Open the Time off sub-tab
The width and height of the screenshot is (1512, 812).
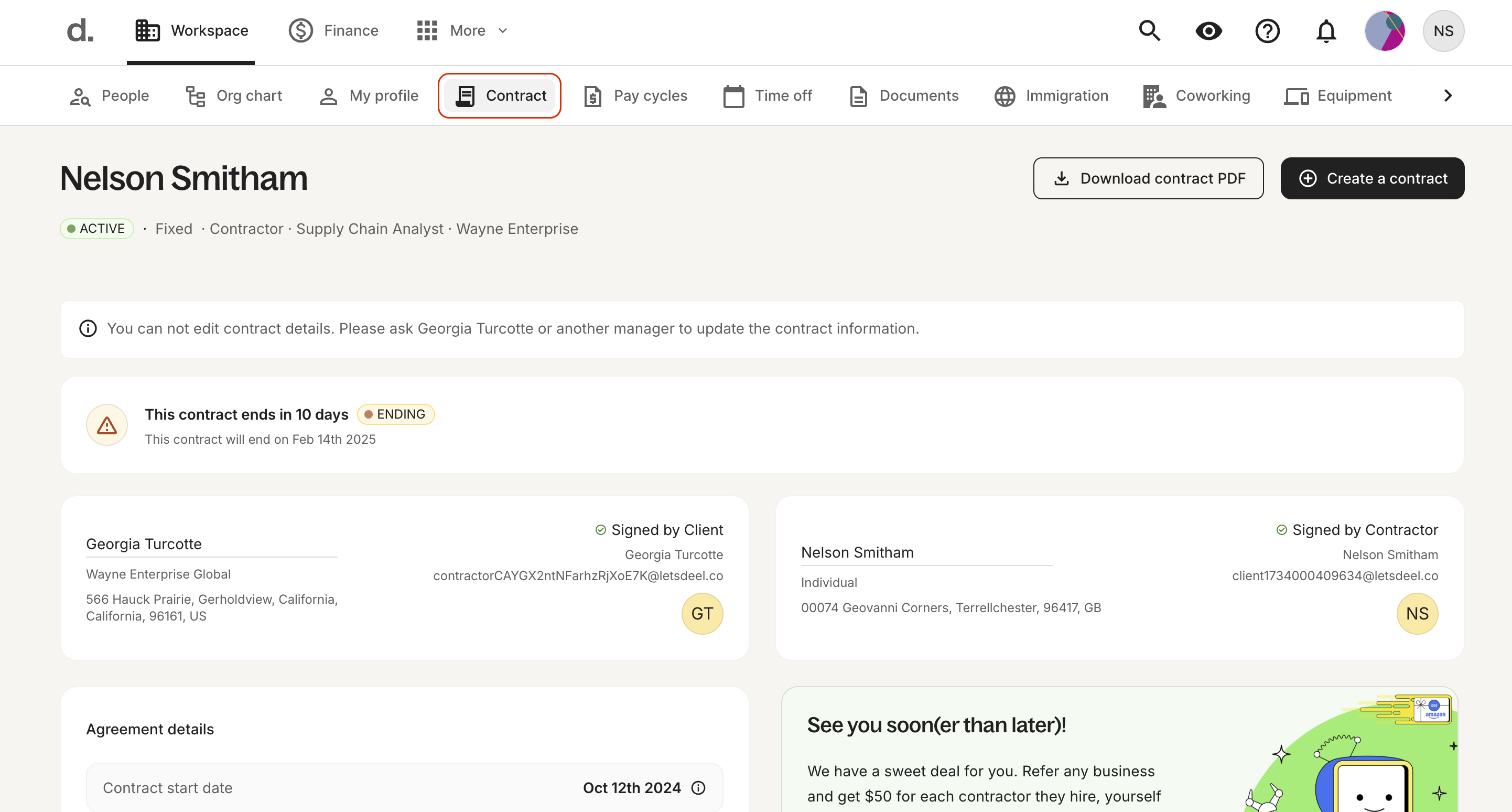coord(768,95)
